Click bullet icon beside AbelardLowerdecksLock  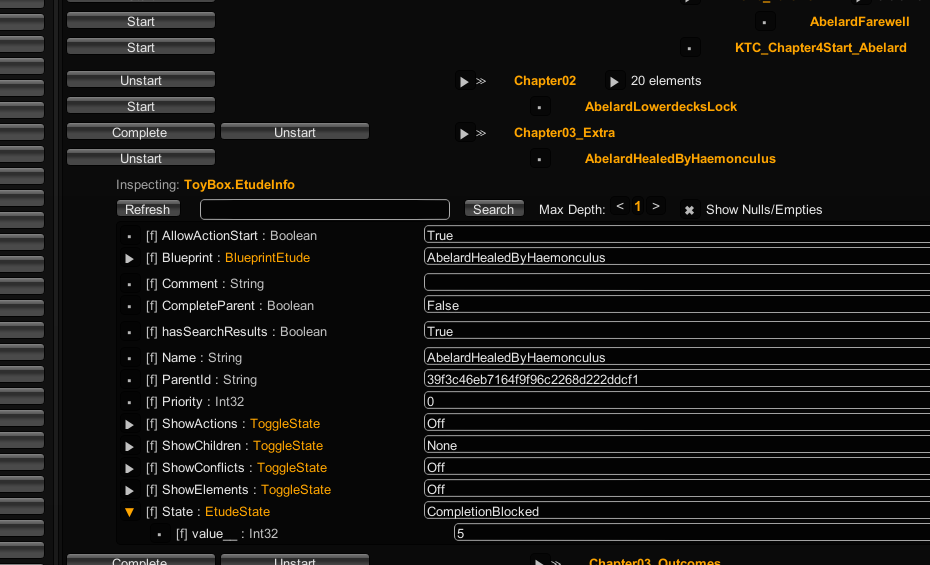(x=539, y=107)
